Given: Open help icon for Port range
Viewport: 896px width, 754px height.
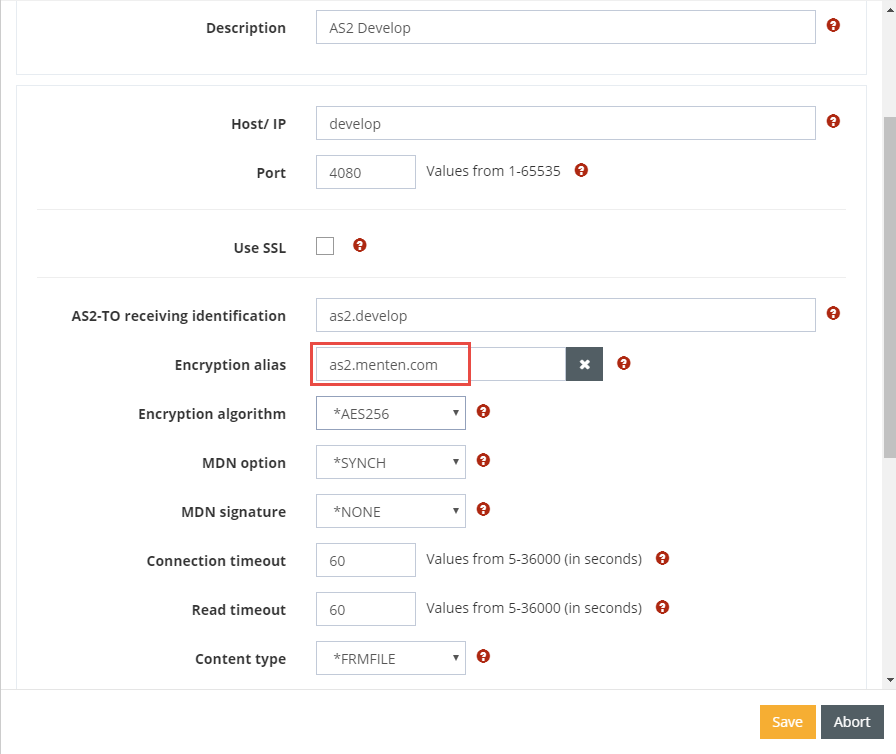Looking at the screenshot, I should (x=581, y=170).
